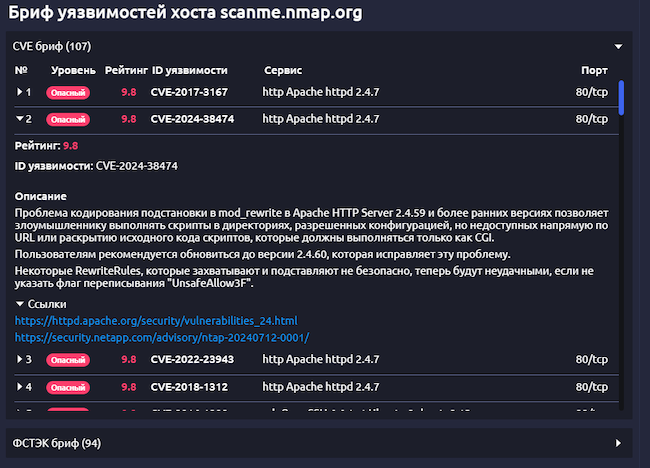This screenshot has height=468, width=650.
Task: Expand row 4 disclosure triangle
Action: (x=20, y=386)
